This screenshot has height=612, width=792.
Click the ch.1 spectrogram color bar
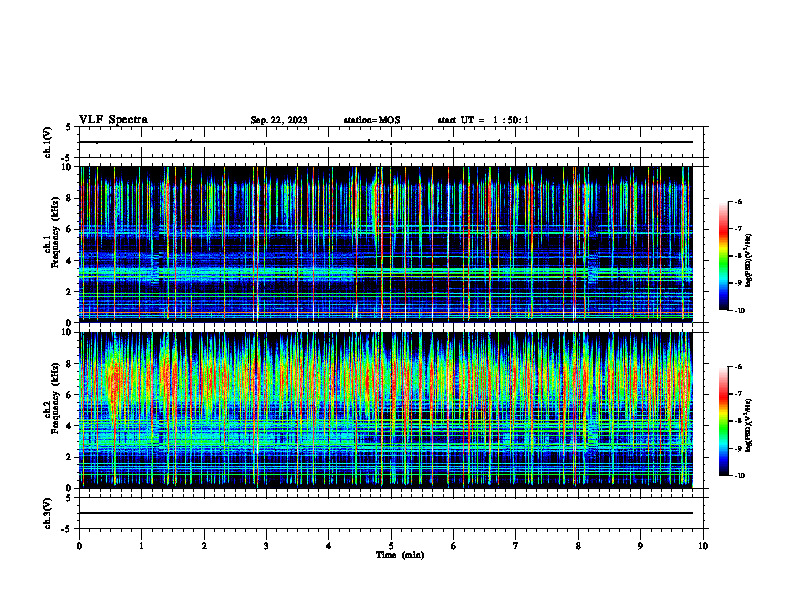pos(723,256)
